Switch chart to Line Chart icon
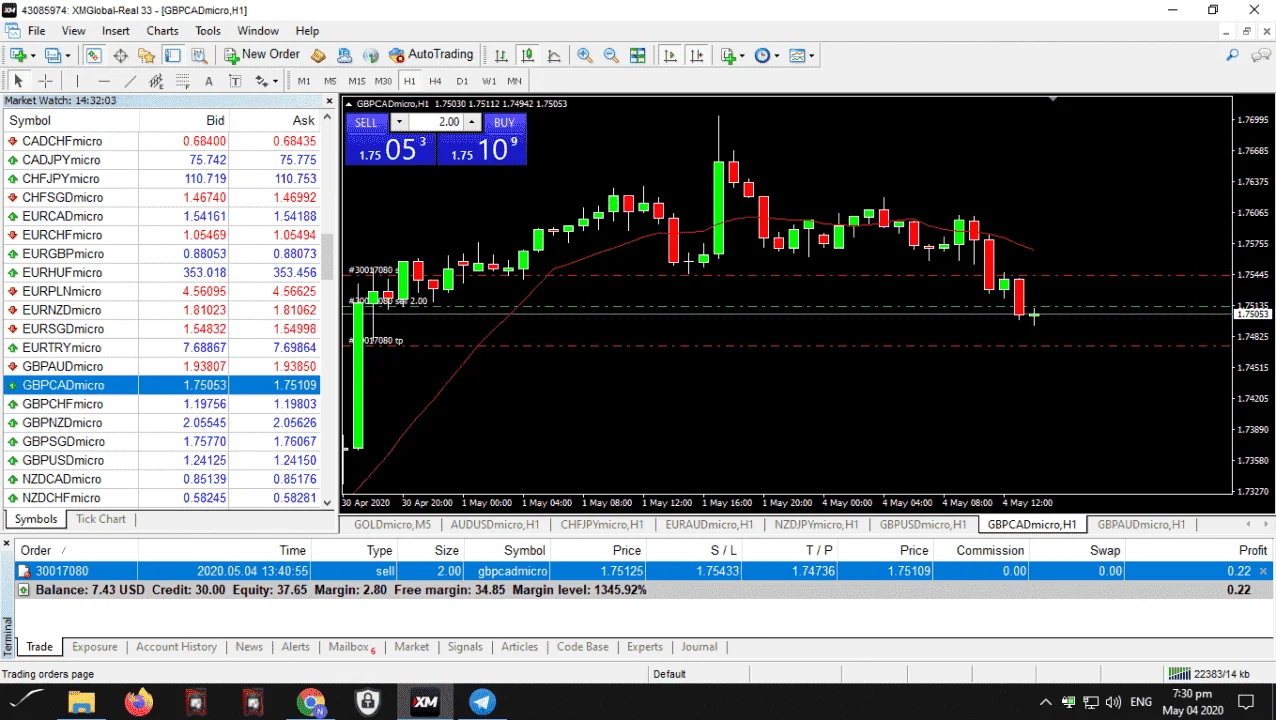The height and width of the screenshot is (720, 1276). click(x=553, y=55)
